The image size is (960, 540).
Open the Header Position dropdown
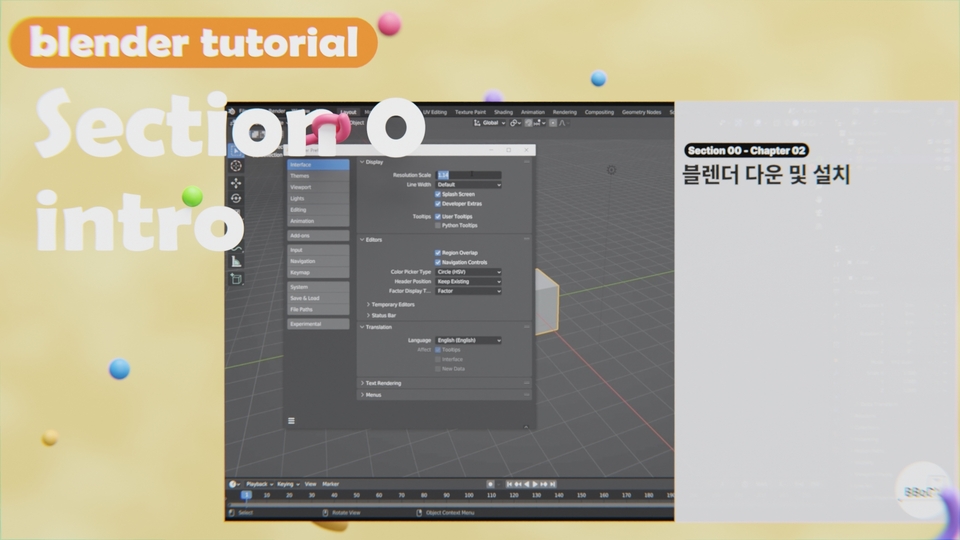coord(468,282)
